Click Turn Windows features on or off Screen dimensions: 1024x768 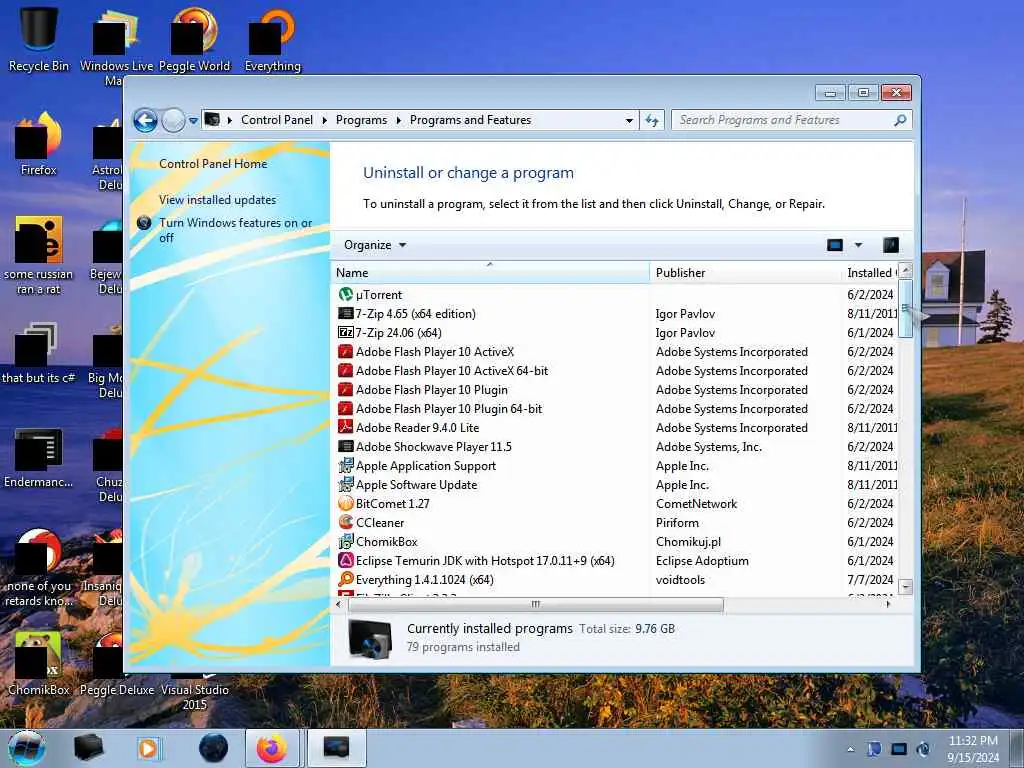tap(236, 230)
